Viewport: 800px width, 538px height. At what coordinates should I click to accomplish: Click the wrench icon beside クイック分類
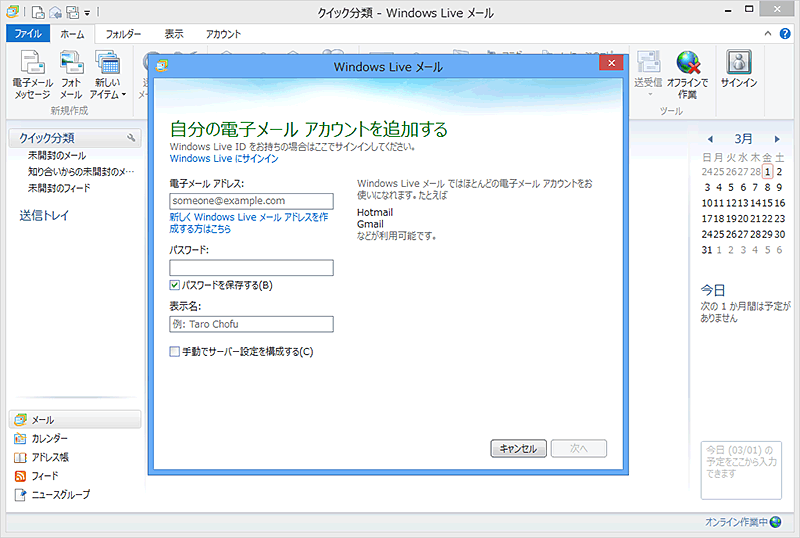tap(131, 138)
